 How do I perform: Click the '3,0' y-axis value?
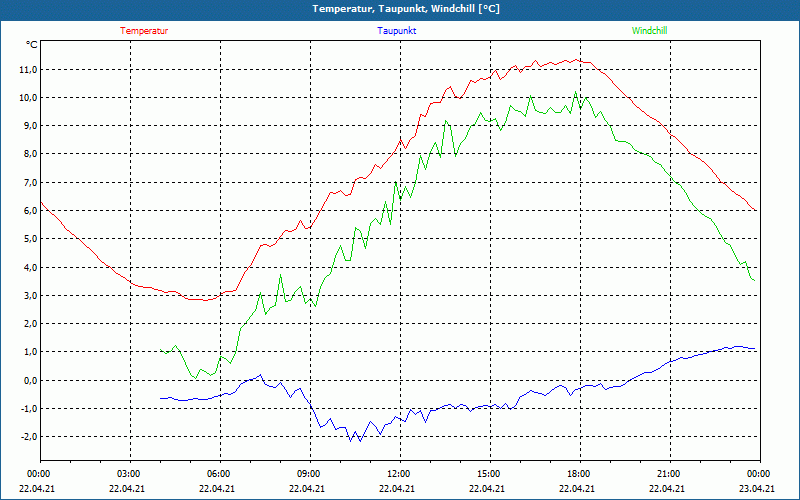pos(30,295)
